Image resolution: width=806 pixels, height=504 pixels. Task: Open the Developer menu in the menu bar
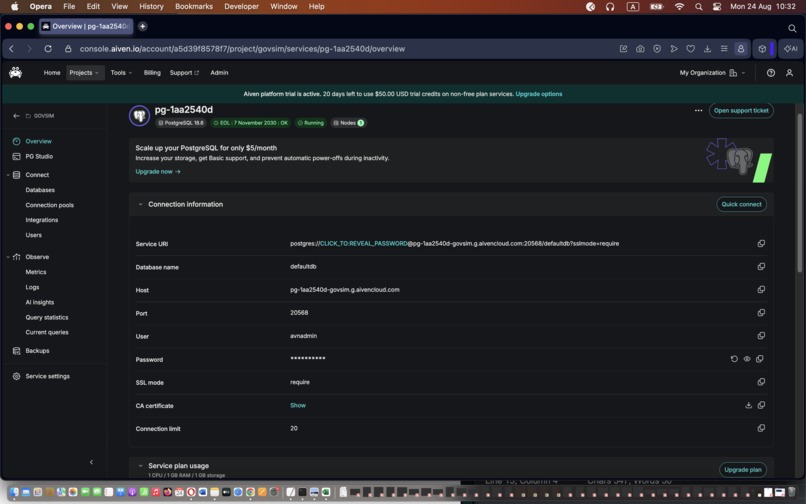pos(242,7)
